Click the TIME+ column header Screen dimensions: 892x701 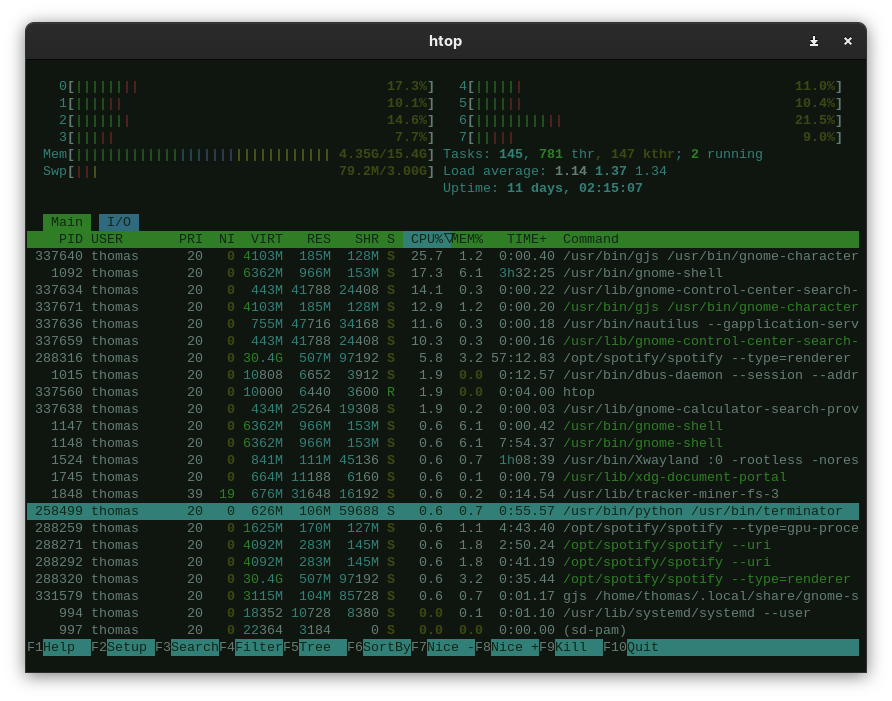(x=527, y=239)
